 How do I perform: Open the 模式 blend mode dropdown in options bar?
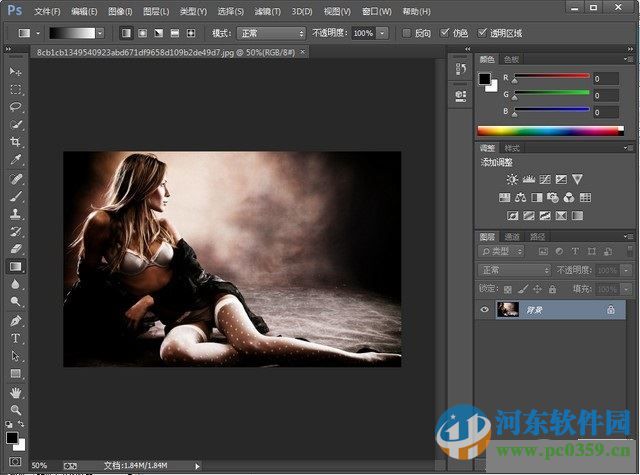tap(268, 33)
